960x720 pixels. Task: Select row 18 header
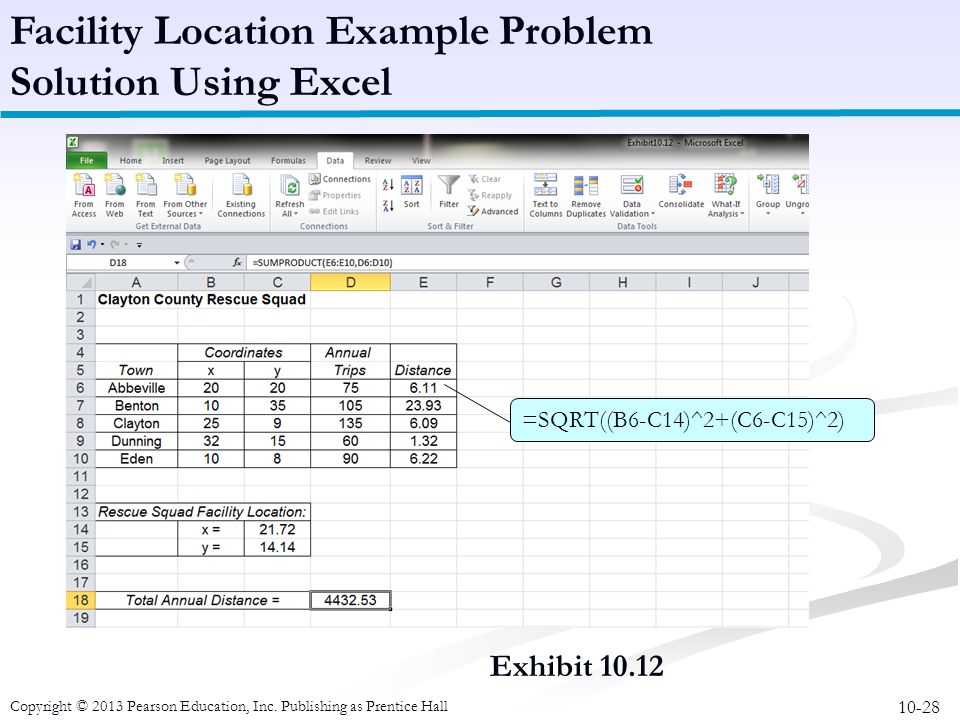pos(81,601)
